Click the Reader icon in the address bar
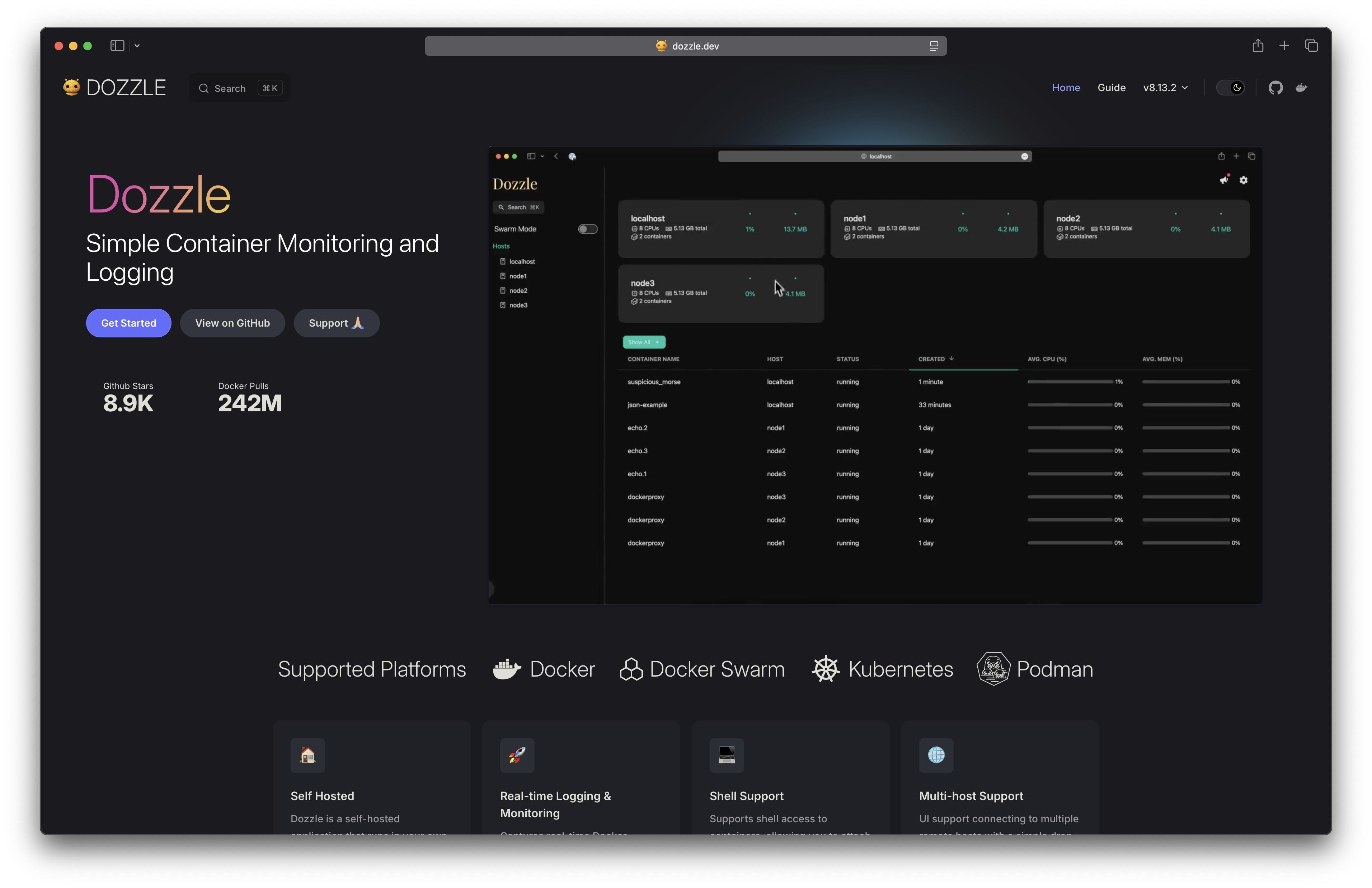 [x=934, y=46]
